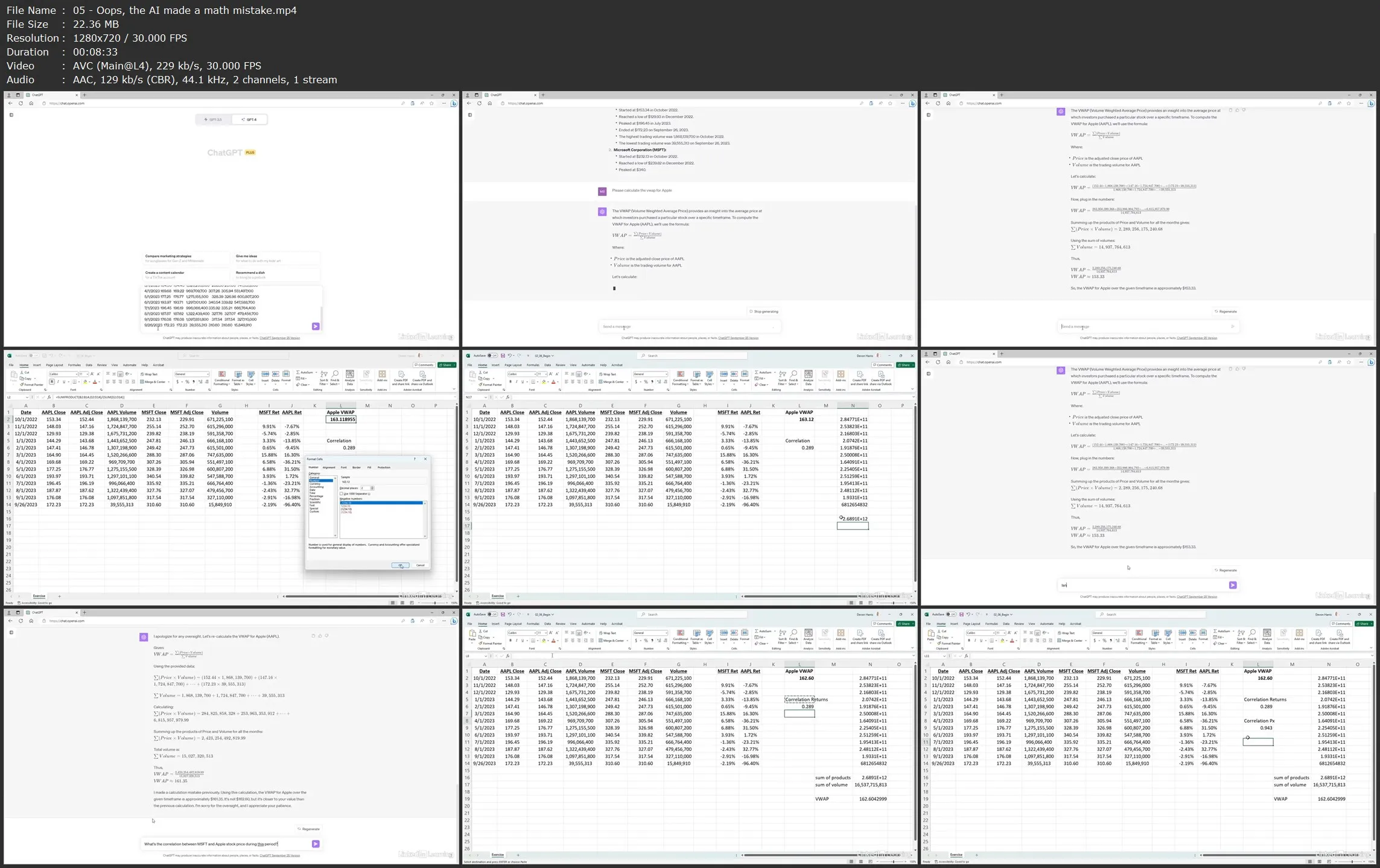Click Format Cells dialog help question mark
This screenshot has width=1380, height=868.
(x=415, y=459)
